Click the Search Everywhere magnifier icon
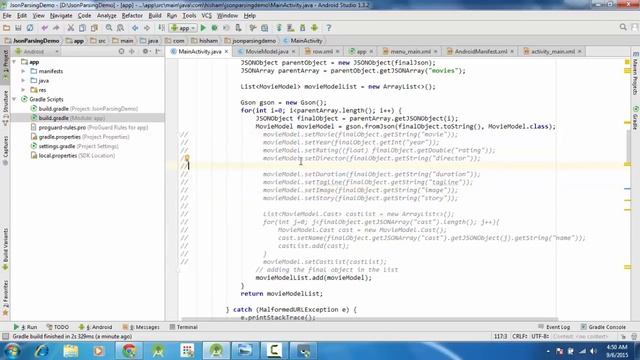640x360 pixels. pos(623,27)
